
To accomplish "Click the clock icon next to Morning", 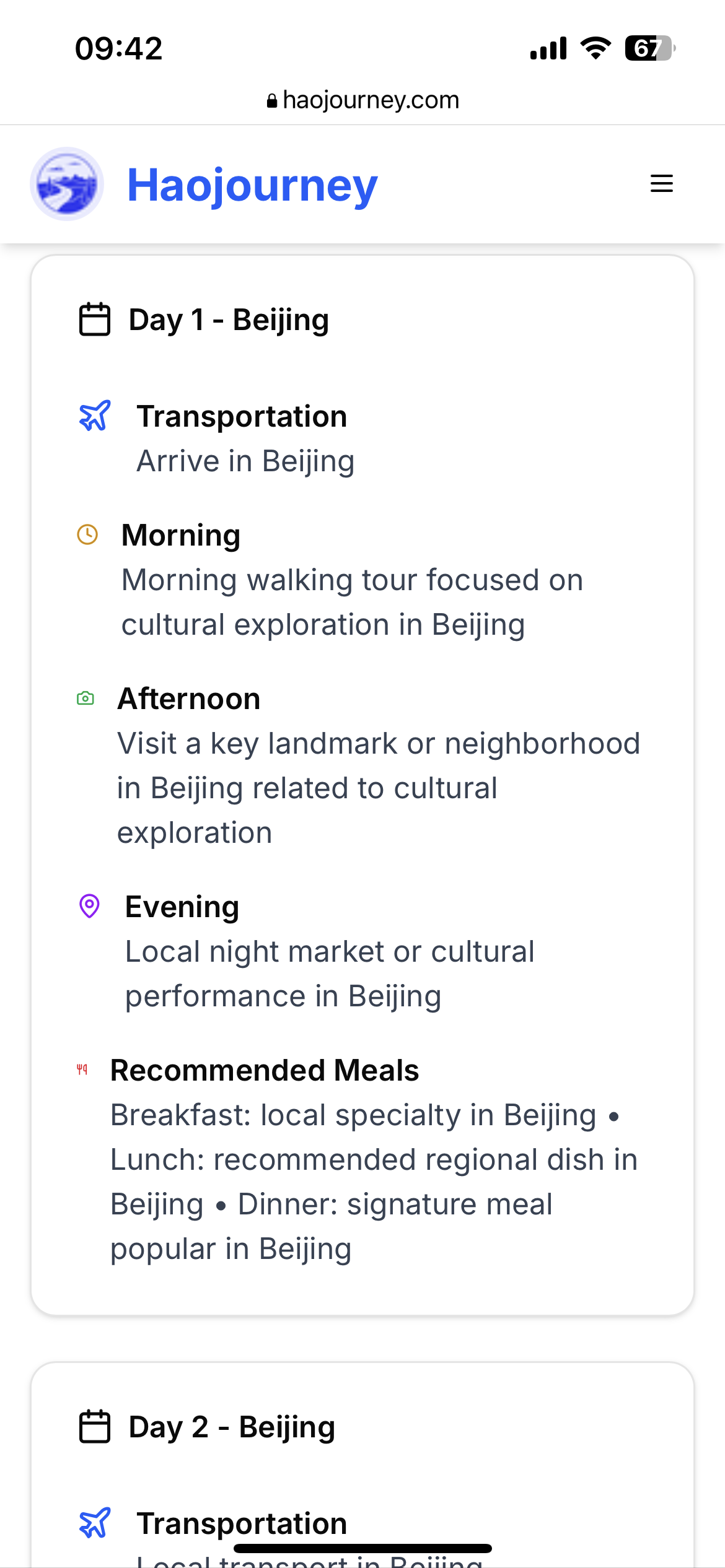I will point(87,534).
